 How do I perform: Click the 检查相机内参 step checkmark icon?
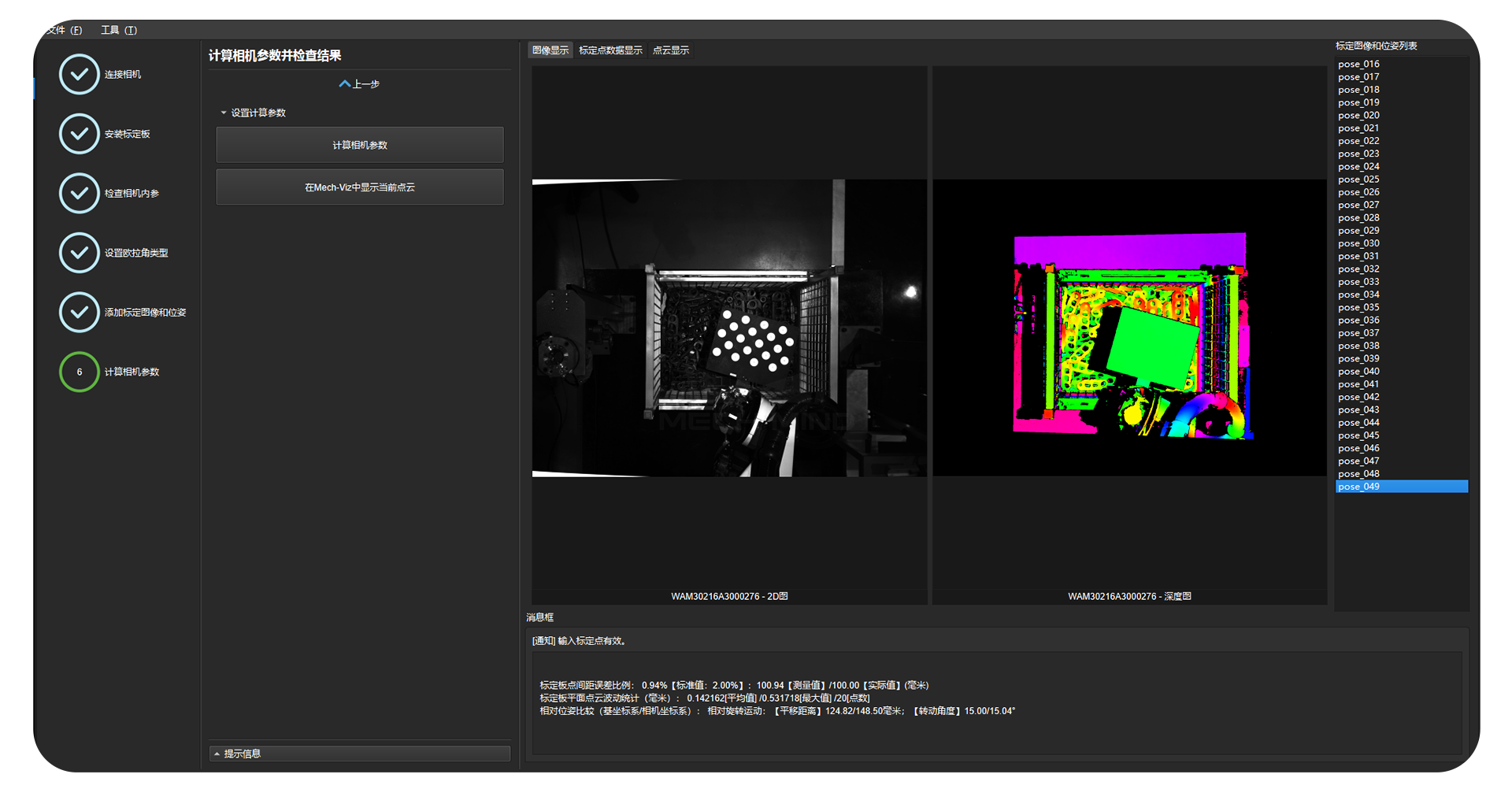(x=79, y=193)
